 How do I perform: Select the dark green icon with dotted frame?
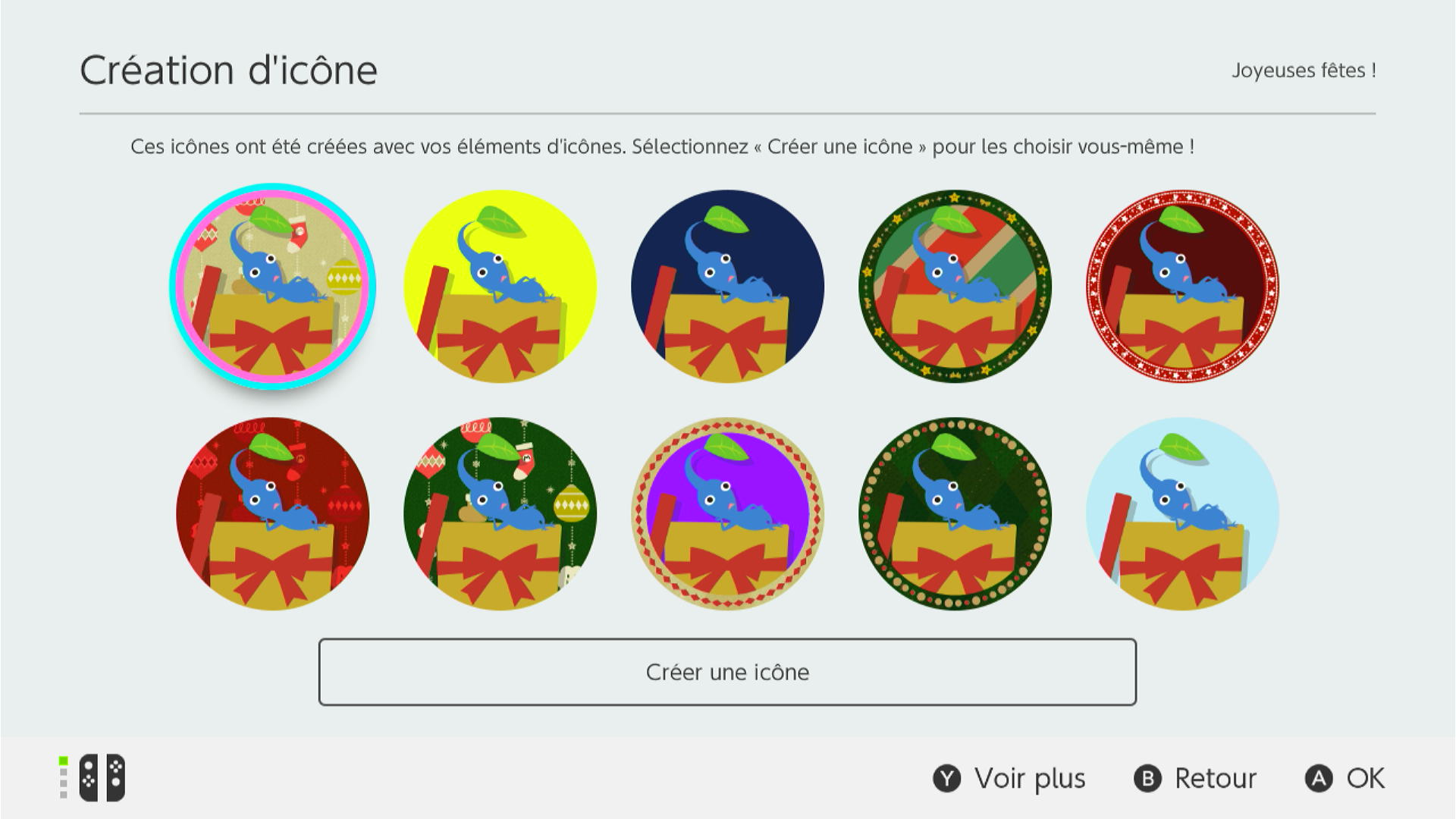(x=955, y=514)
